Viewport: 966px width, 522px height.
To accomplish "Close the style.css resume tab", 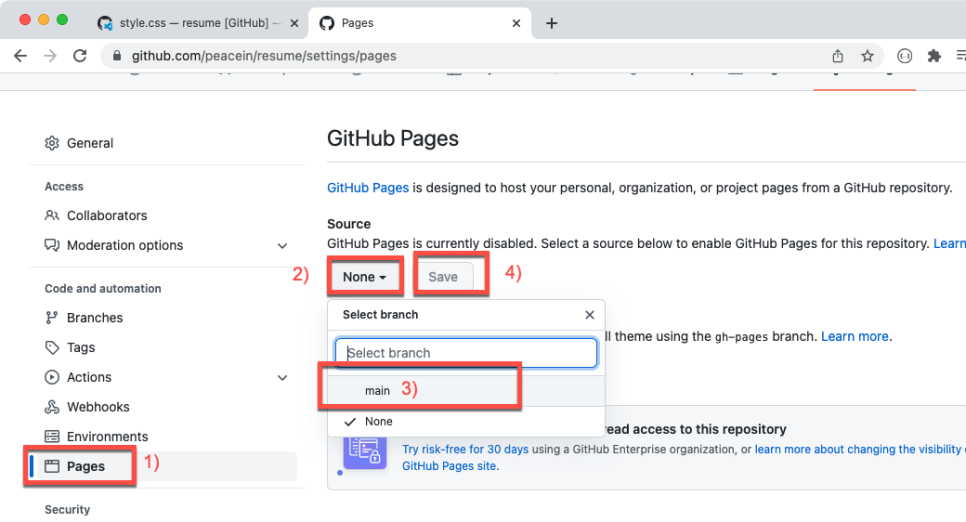I will click(x=294, y=23).
